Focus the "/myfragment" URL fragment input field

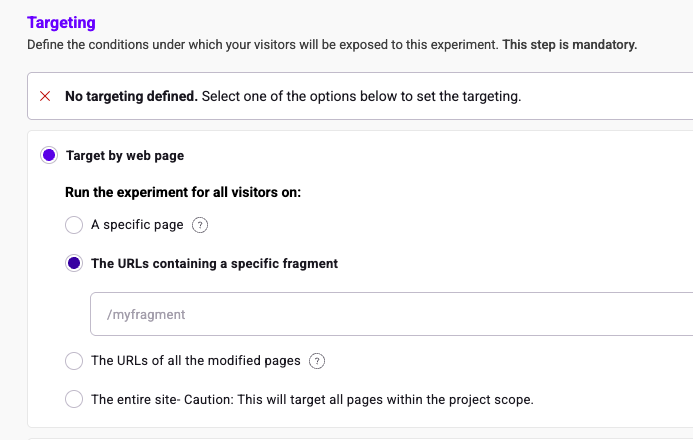(x=390, y=314)
